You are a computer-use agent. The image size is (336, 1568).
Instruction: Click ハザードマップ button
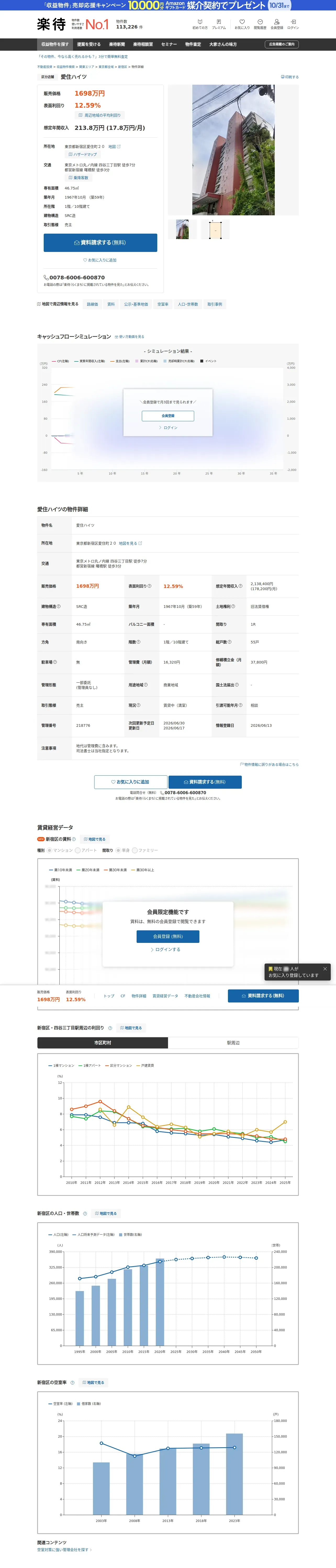pyautogui.click(x=82, y=155)
